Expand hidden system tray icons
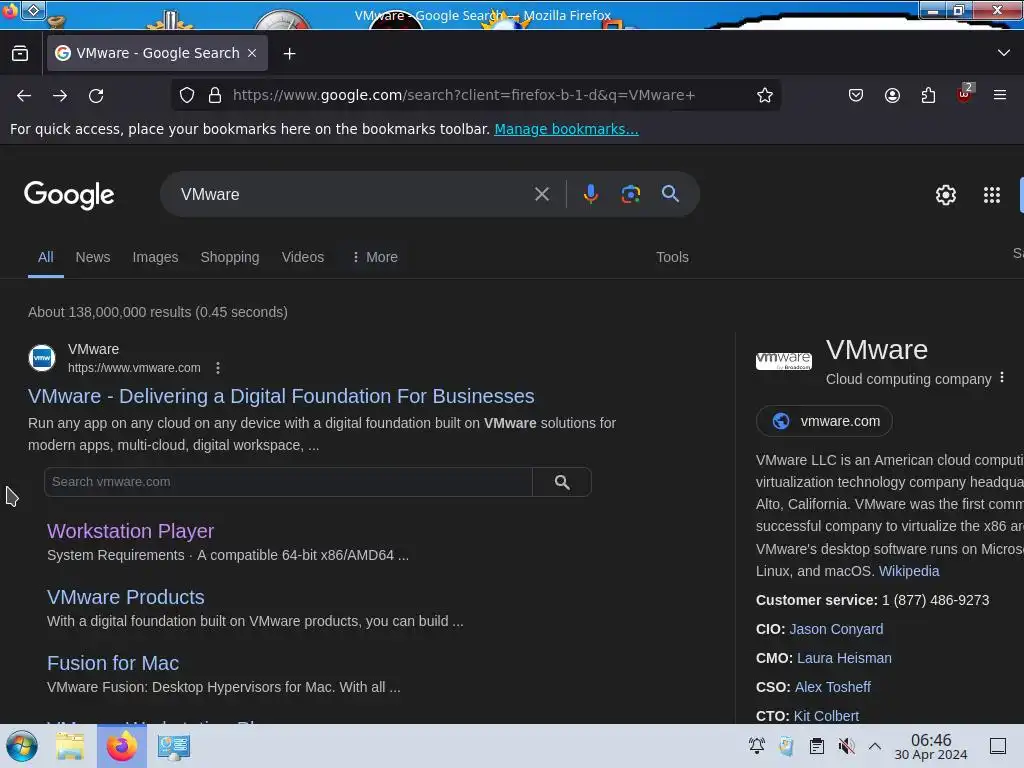1024x768 pixels. (x=875, y=746)
